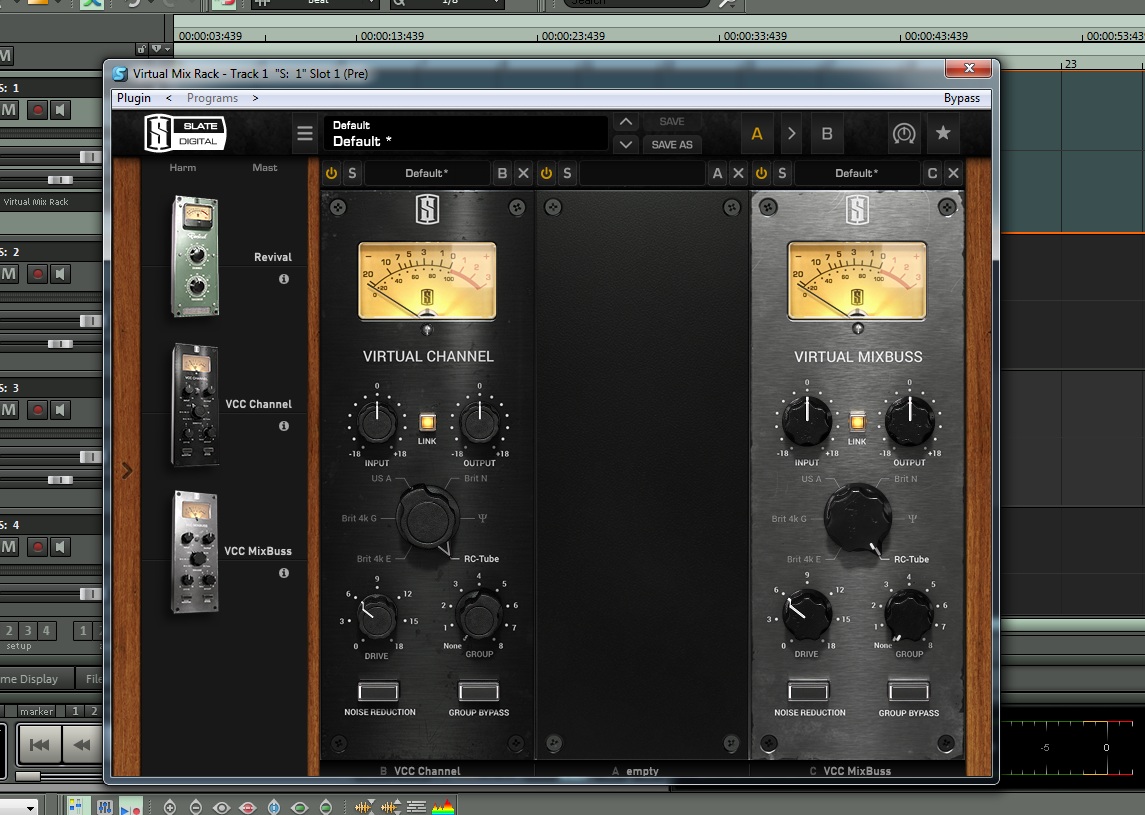This screenshot has width=1145, height=815.
Task: Enable Noise Reduction on Virtual Mixbuss
Action: click(x=808, y=690)
